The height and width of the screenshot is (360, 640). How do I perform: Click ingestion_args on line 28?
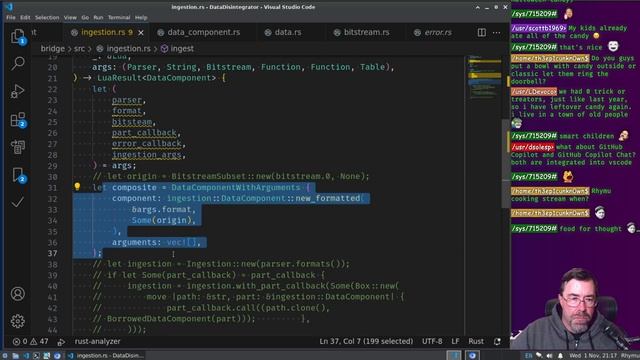147,155
